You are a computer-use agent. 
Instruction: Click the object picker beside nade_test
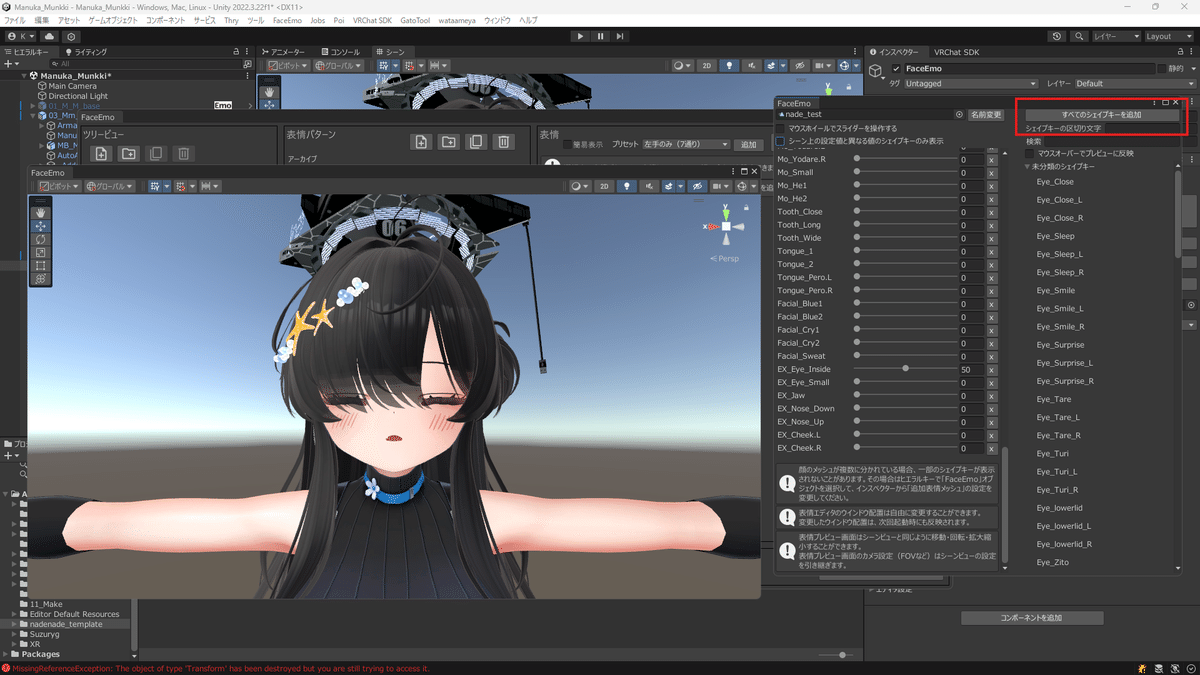959,115
